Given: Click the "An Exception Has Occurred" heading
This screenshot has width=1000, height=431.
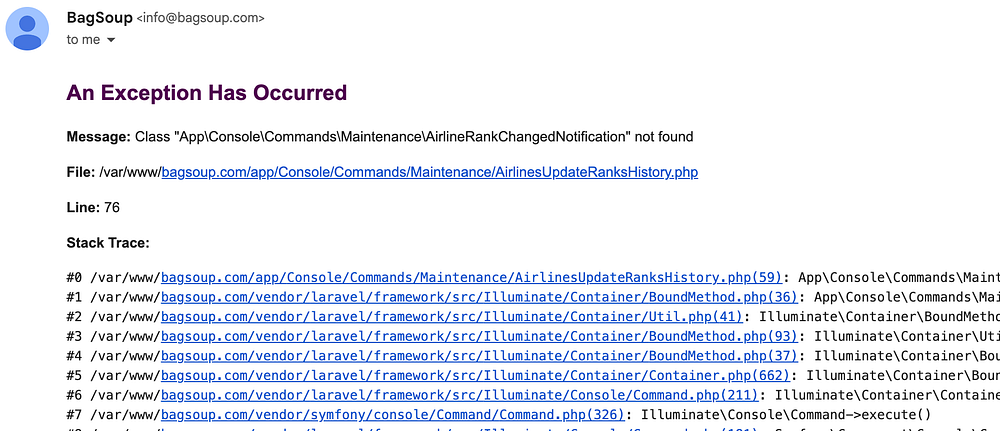Looking at the screenshot, I should [x=206, y=93].
